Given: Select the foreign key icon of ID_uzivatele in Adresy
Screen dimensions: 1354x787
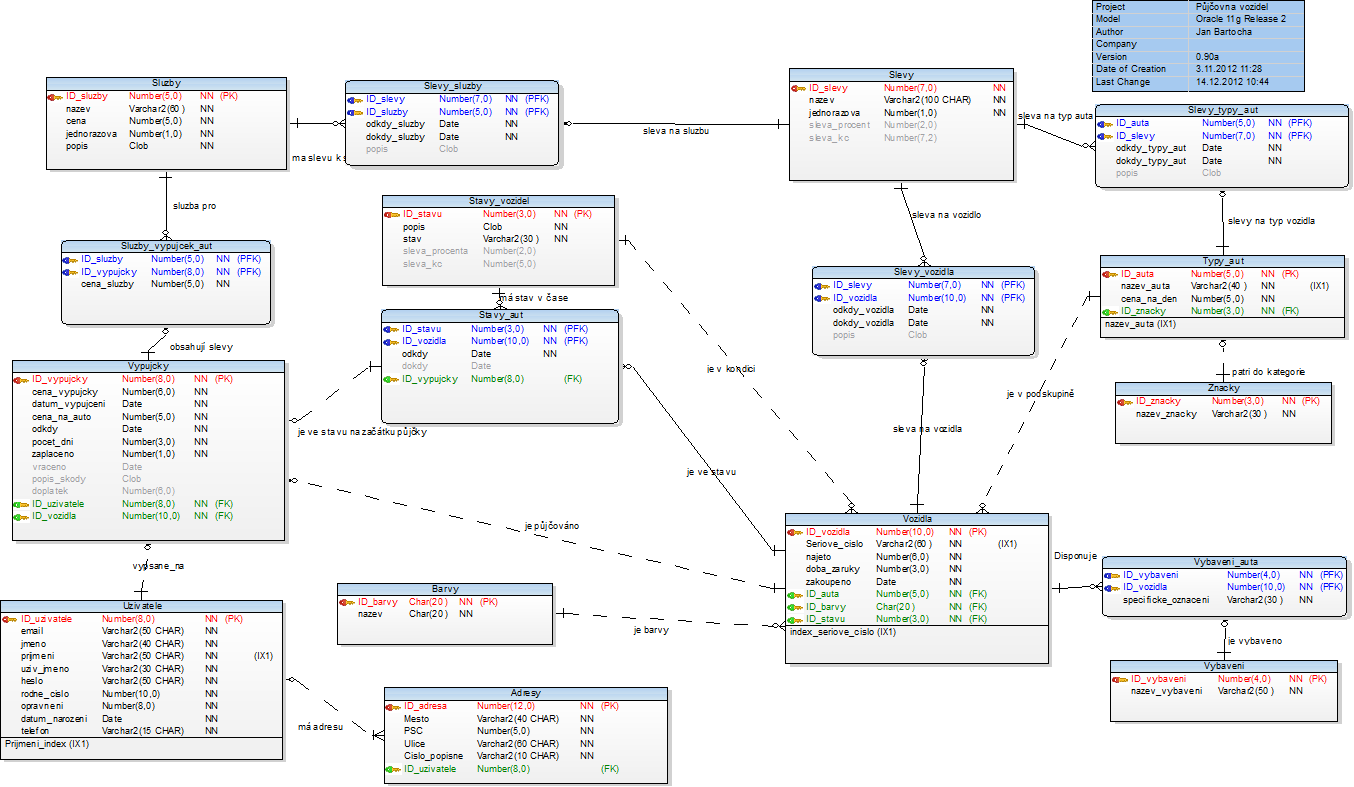Looking at the screenshot, I should pyautogui.click(x=393, y=769).
